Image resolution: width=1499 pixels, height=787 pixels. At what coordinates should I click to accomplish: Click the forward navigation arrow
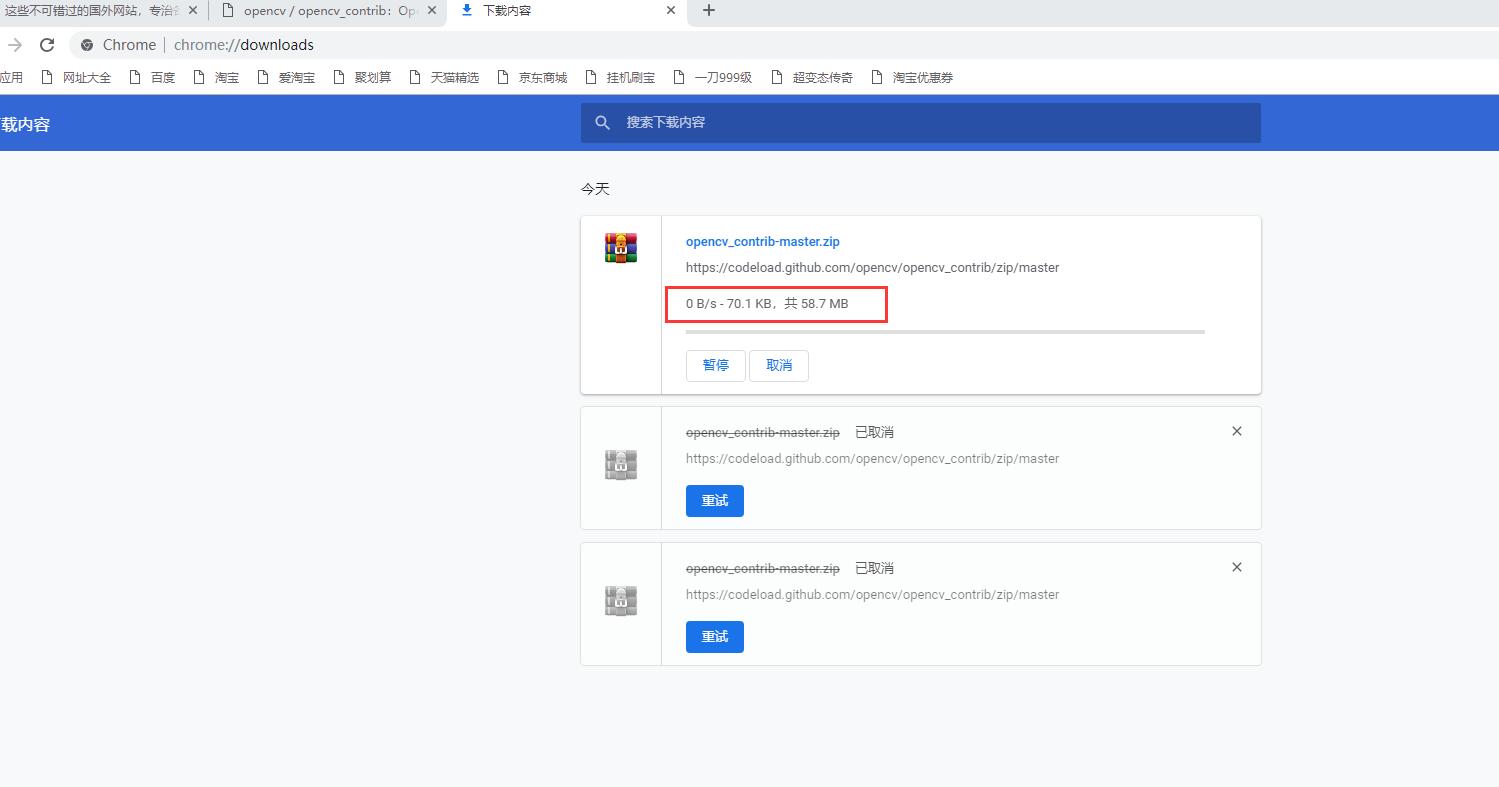tap(14, 45)
